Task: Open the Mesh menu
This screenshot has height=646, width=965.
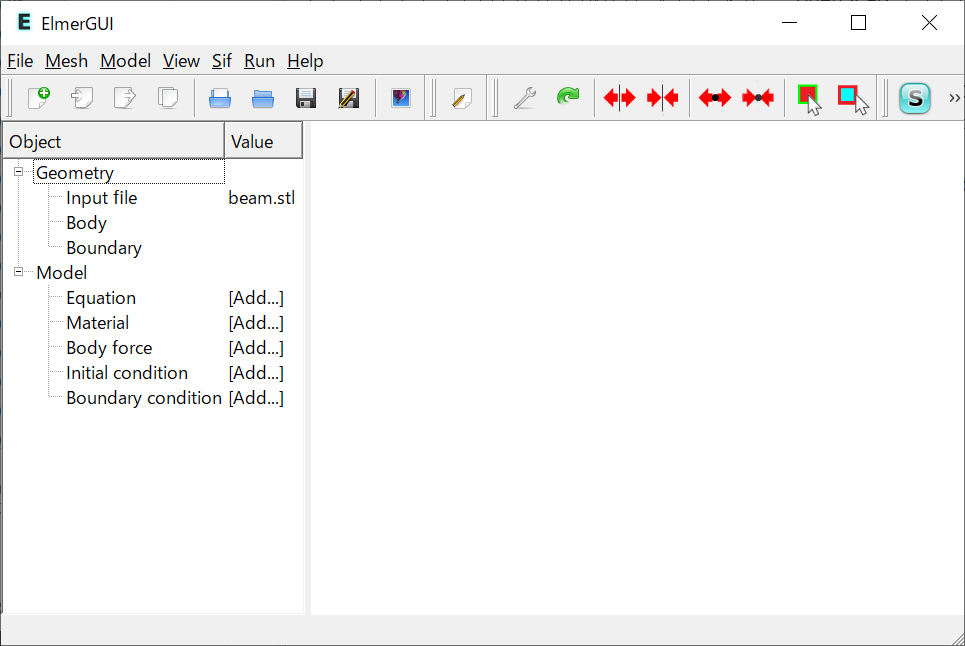Action: pos(66,61)
